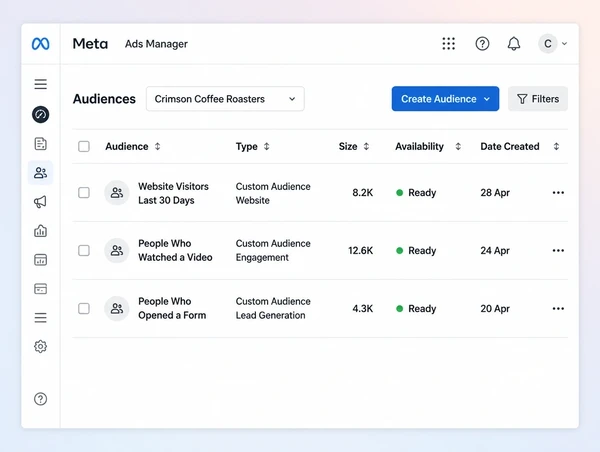Click the Date Created column header label
This screenshot has width=600, height=452.
pyautogui.click(x=510, y=146)
